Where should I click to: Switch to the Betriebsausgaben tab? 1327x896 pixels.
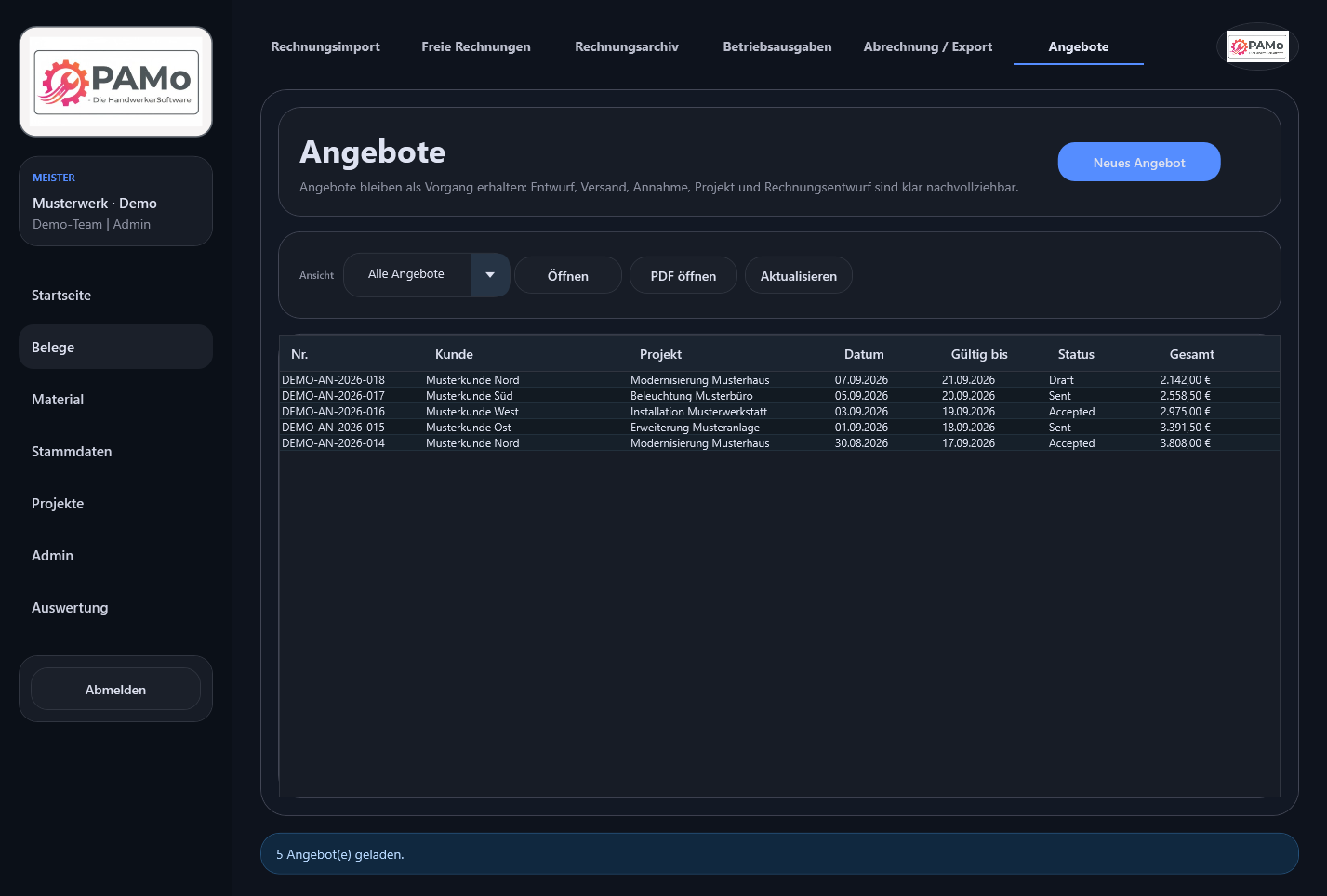(x=777, y=46)
